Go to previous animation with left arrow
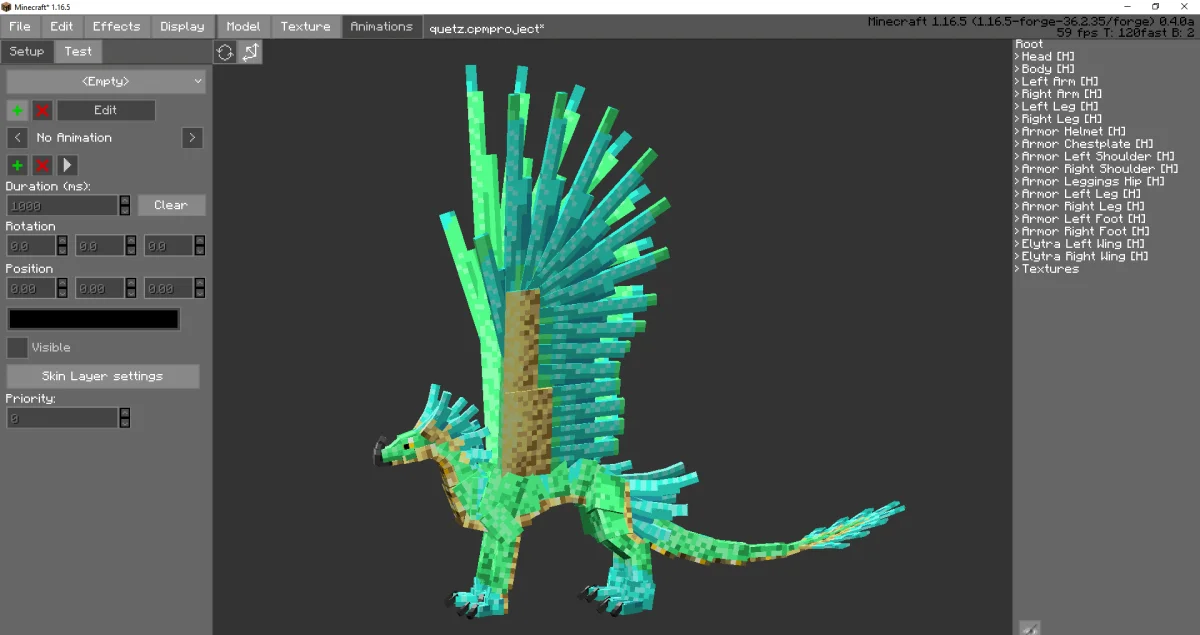The height and width of the screenshot is (635, 1200). click(18, 138)
